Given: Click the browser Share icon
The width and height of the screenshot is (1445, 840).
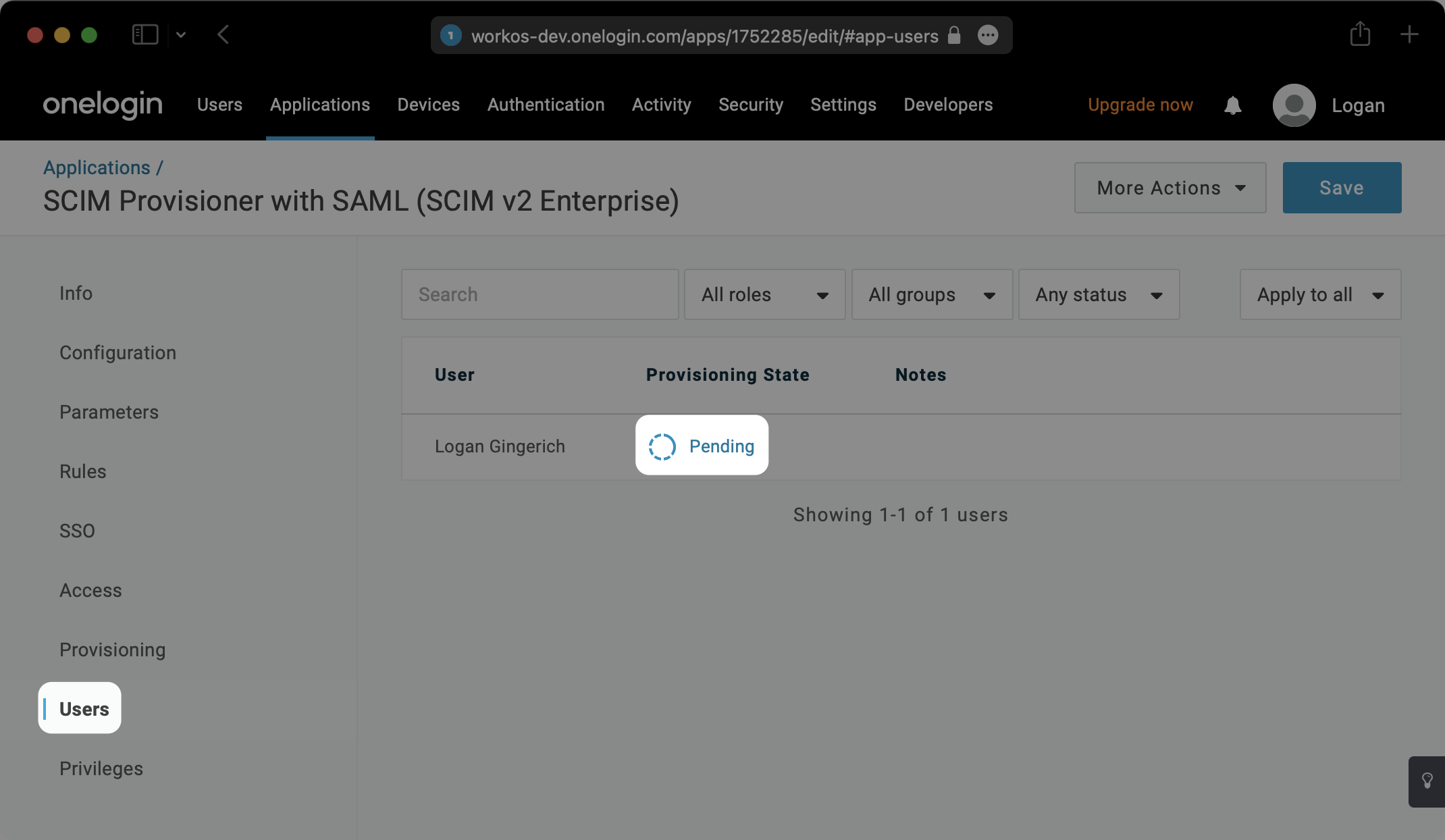Looking at the screenshot, I should [x=1361, y=34].
